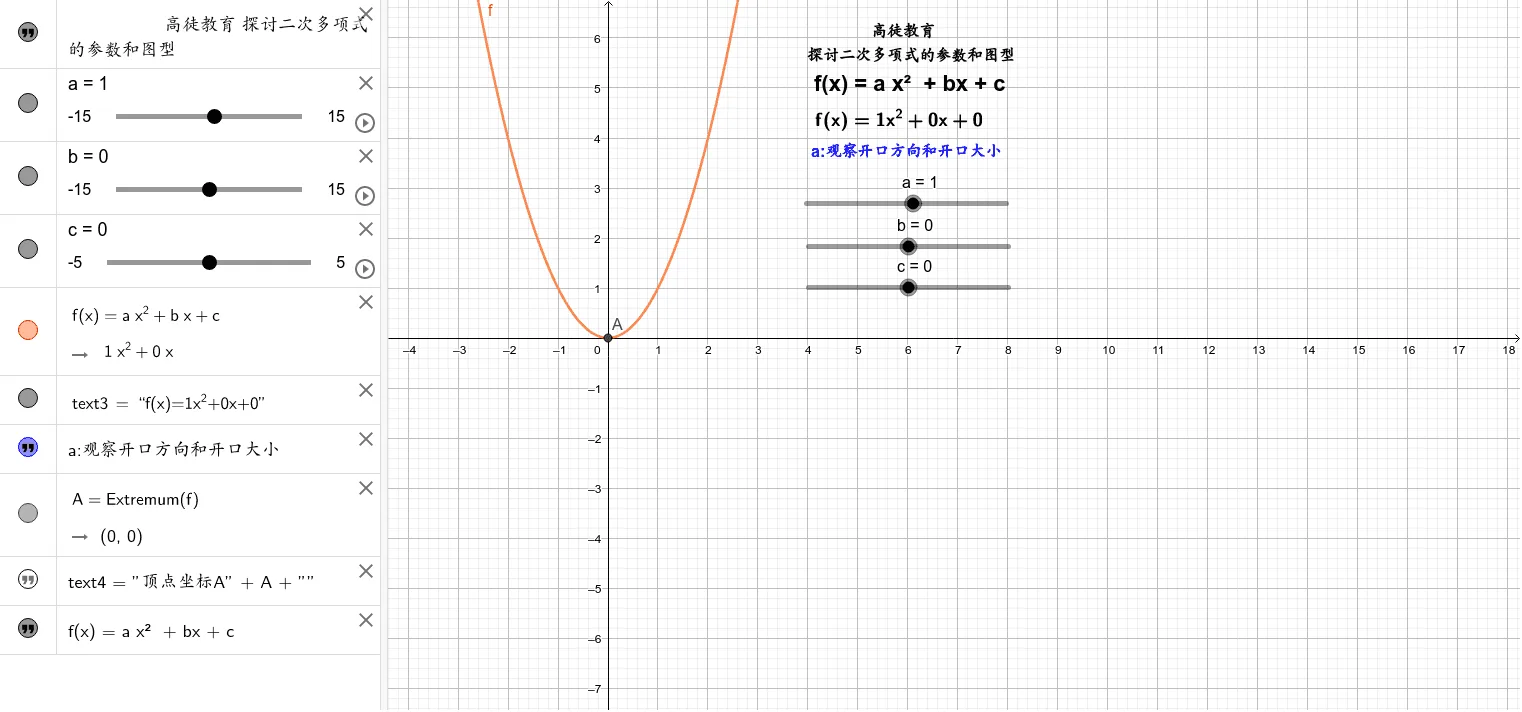Click the c = 0 slider knob on graph

[908, 288]
